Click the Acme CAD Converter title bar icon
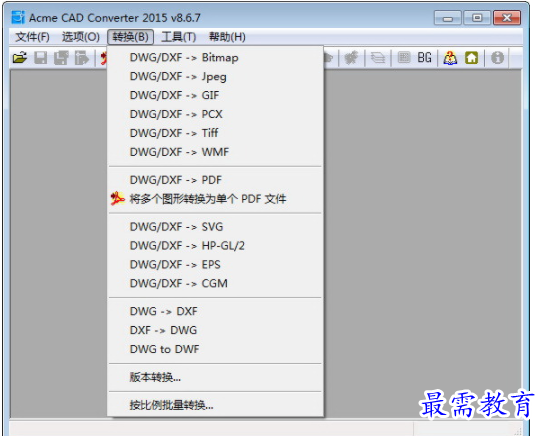543x436 pixels. (18, 17)
